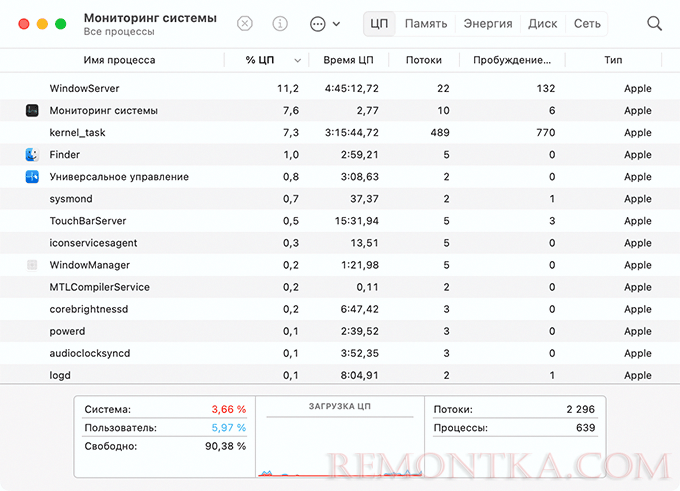
Task: Click WindowServer wakeups value 132
Action: 546,88
